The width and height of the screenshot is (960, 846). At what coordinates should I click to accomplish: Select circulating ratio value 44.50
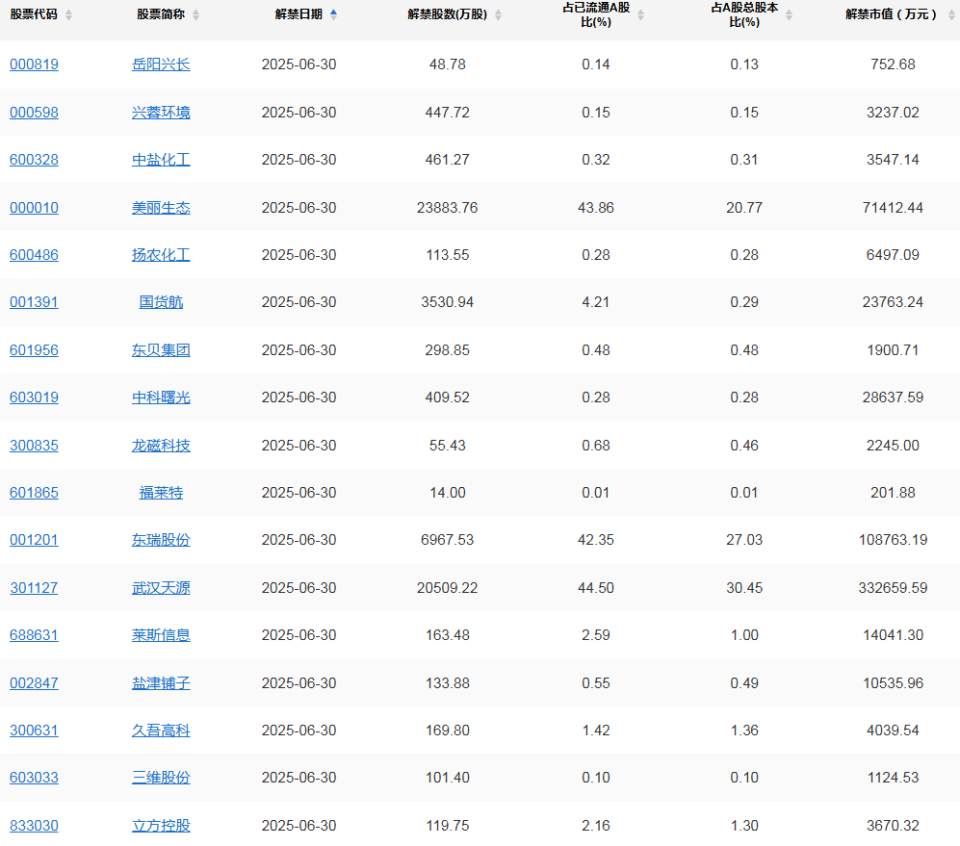(596, 588)
